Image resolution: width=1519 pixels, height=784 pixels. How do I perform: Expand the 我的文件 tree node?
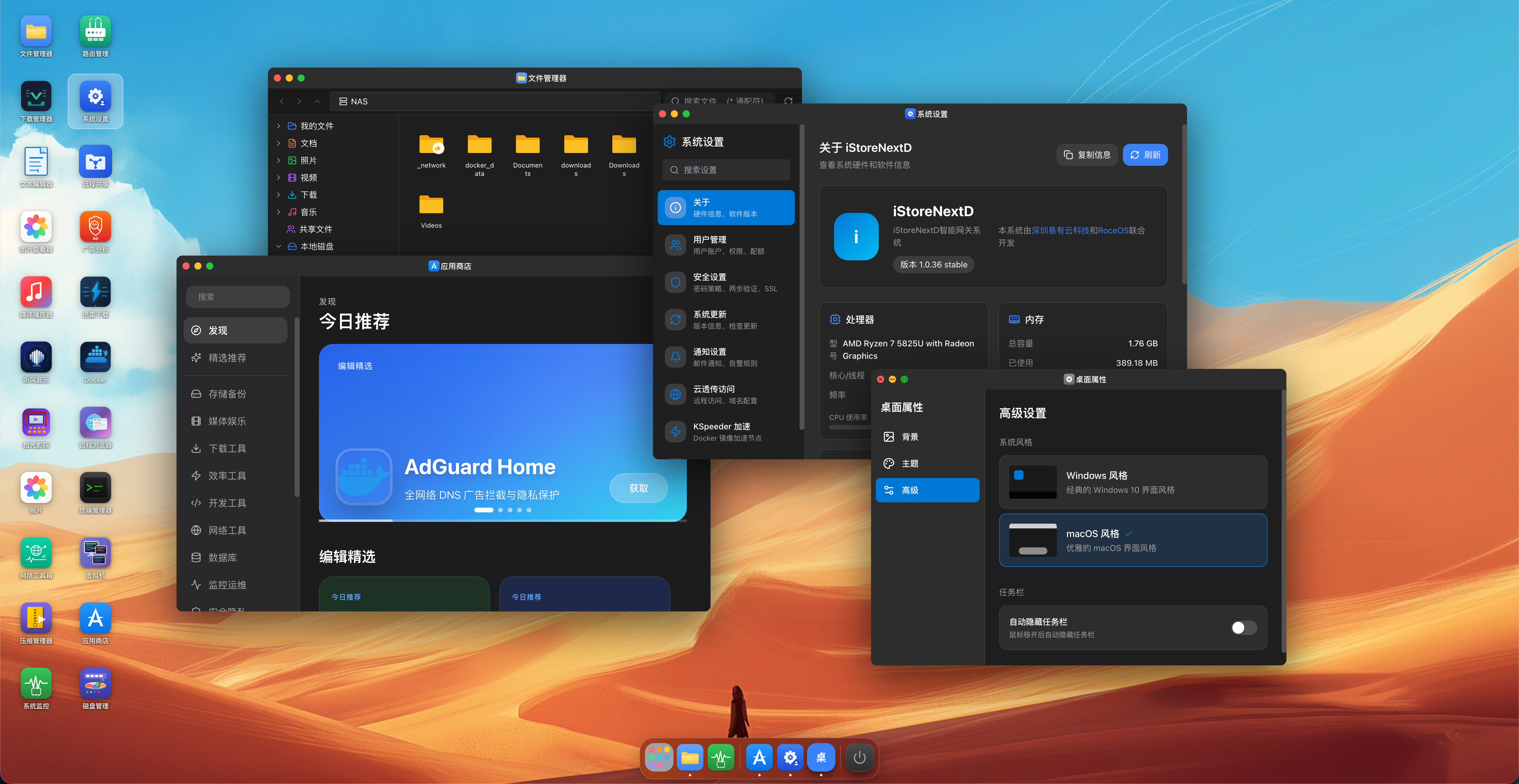[x=278, y=126]
